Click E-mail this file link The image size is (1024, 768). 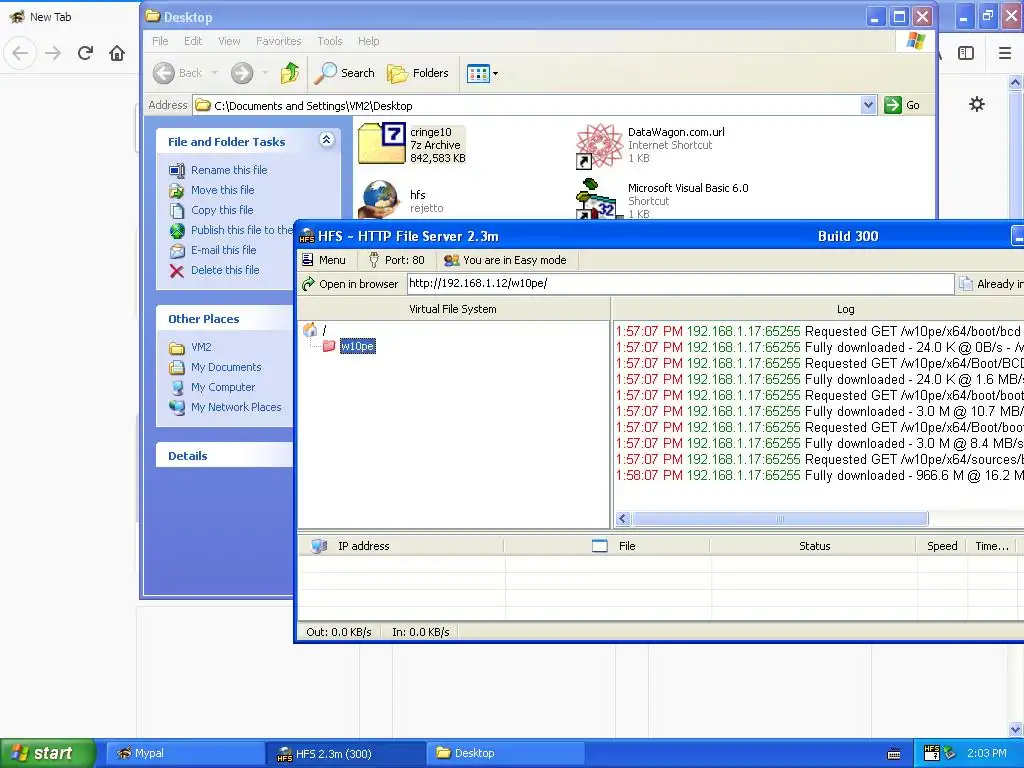point(223,250)
